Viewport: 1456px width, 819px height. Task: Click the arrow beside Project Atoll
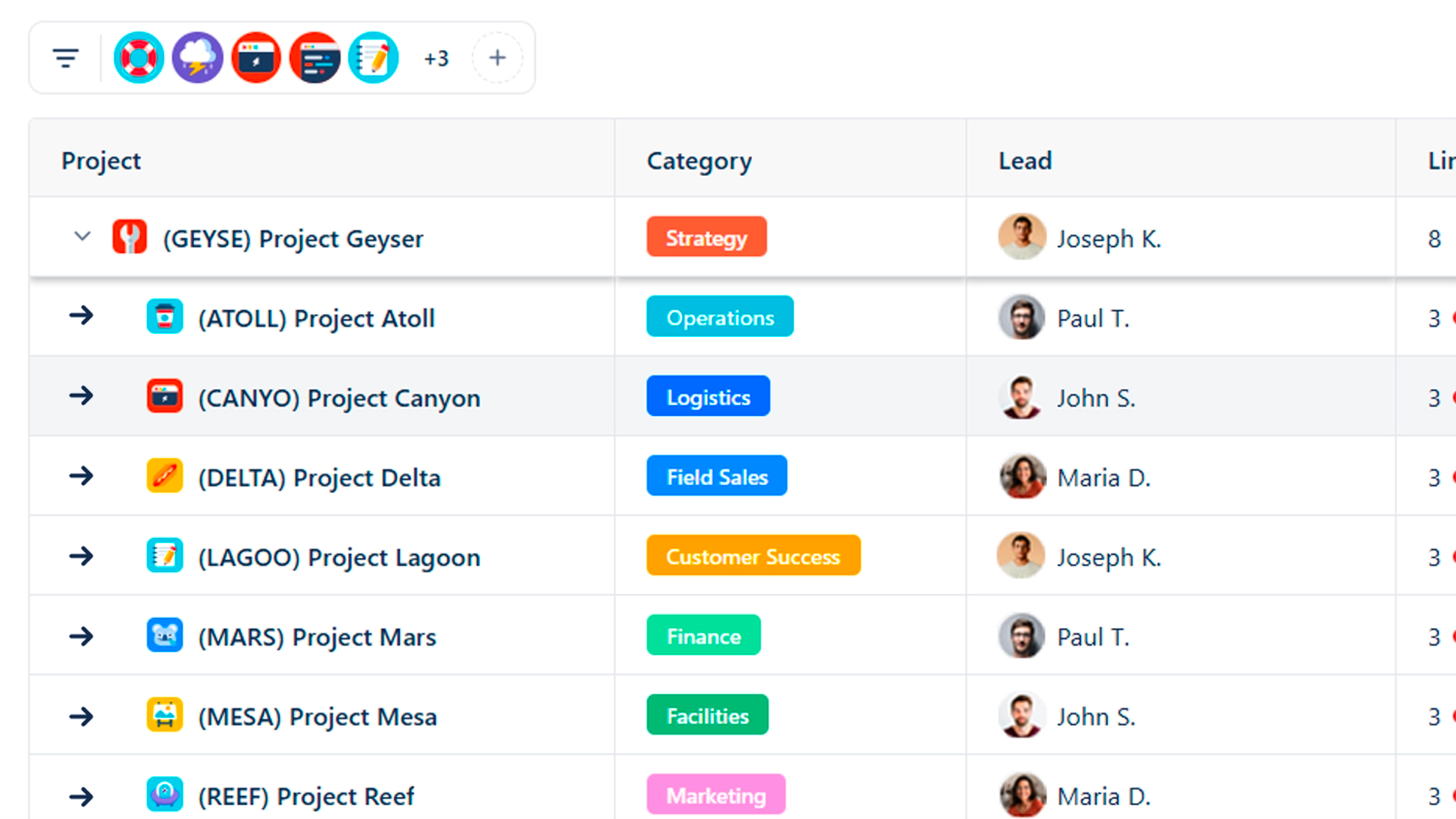81,316
